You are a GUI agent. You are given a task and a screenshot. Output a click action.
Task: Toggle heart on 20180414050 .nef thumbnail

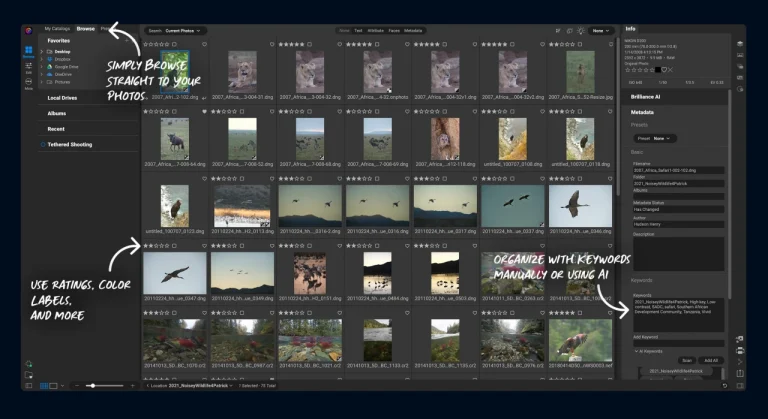[610, 313]
